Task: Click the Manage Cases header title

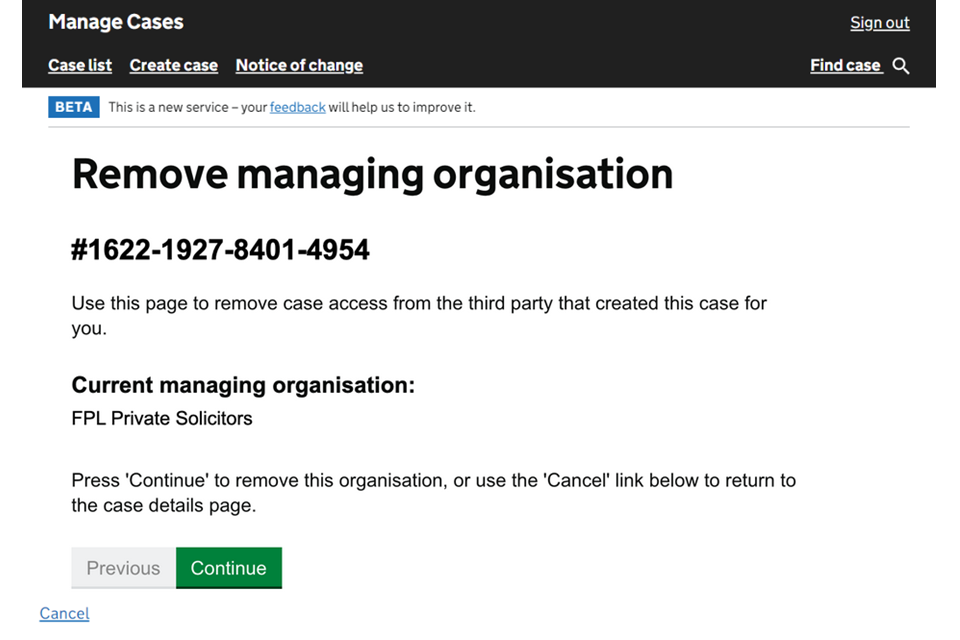Action: 116,22
